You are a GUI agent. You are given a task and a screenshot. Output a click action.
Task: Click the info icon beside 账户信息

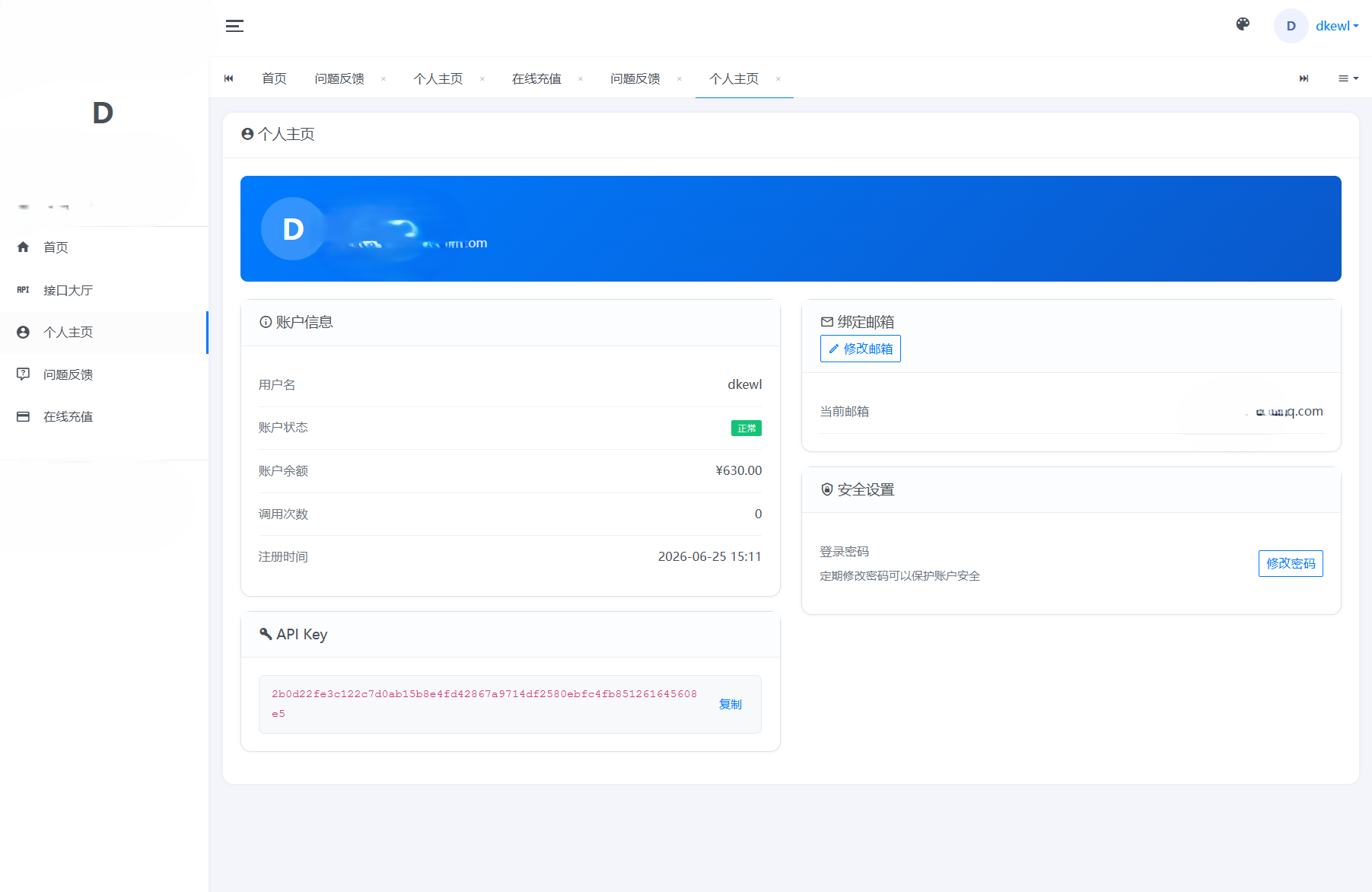pos(266,322)
